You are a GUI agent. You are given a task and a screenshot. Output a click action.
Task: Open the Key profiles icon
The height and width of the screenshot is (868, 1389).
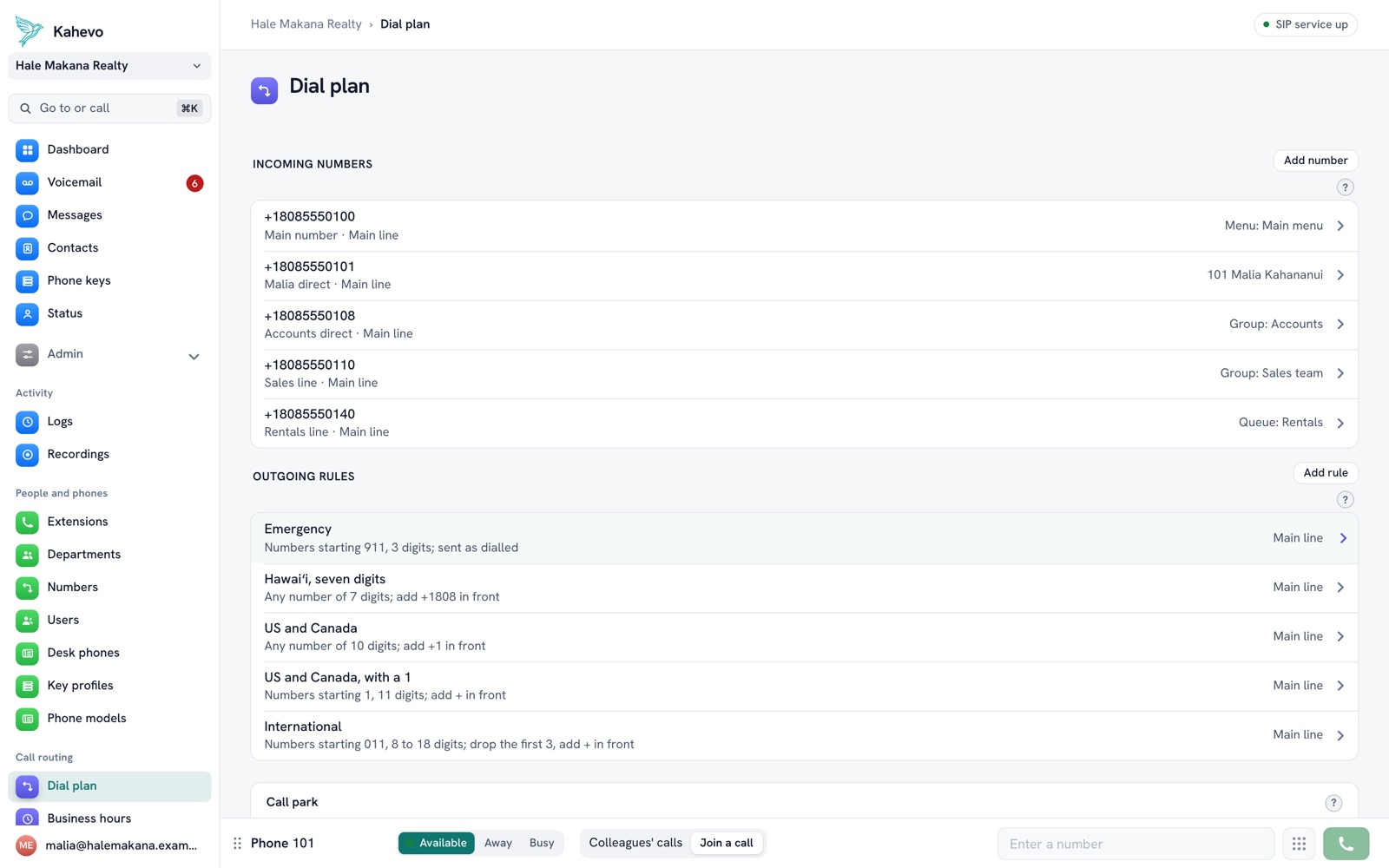tap(27, 687)
